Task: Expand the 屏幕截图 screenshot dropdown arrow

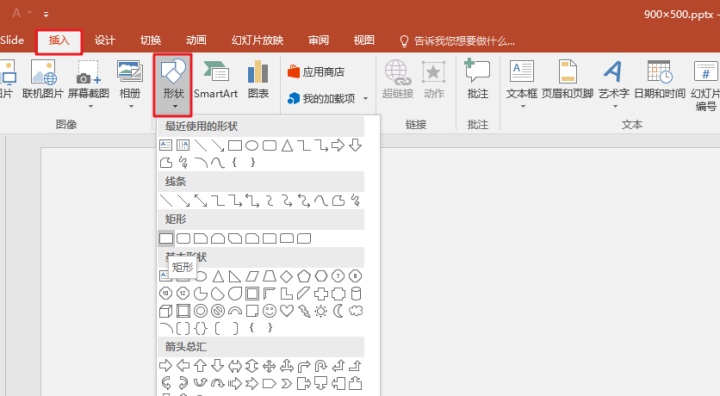Action: coord(90,107)
